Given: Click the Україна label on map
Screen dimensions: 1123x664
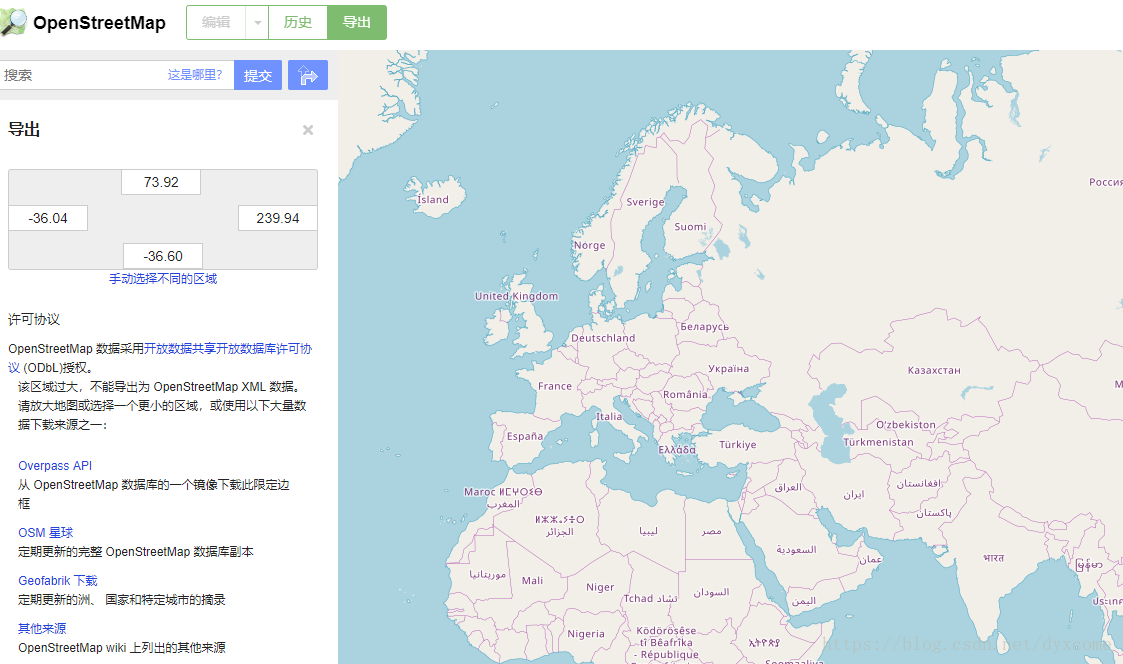Looking at the screenshot, I should tap(728, 369).
